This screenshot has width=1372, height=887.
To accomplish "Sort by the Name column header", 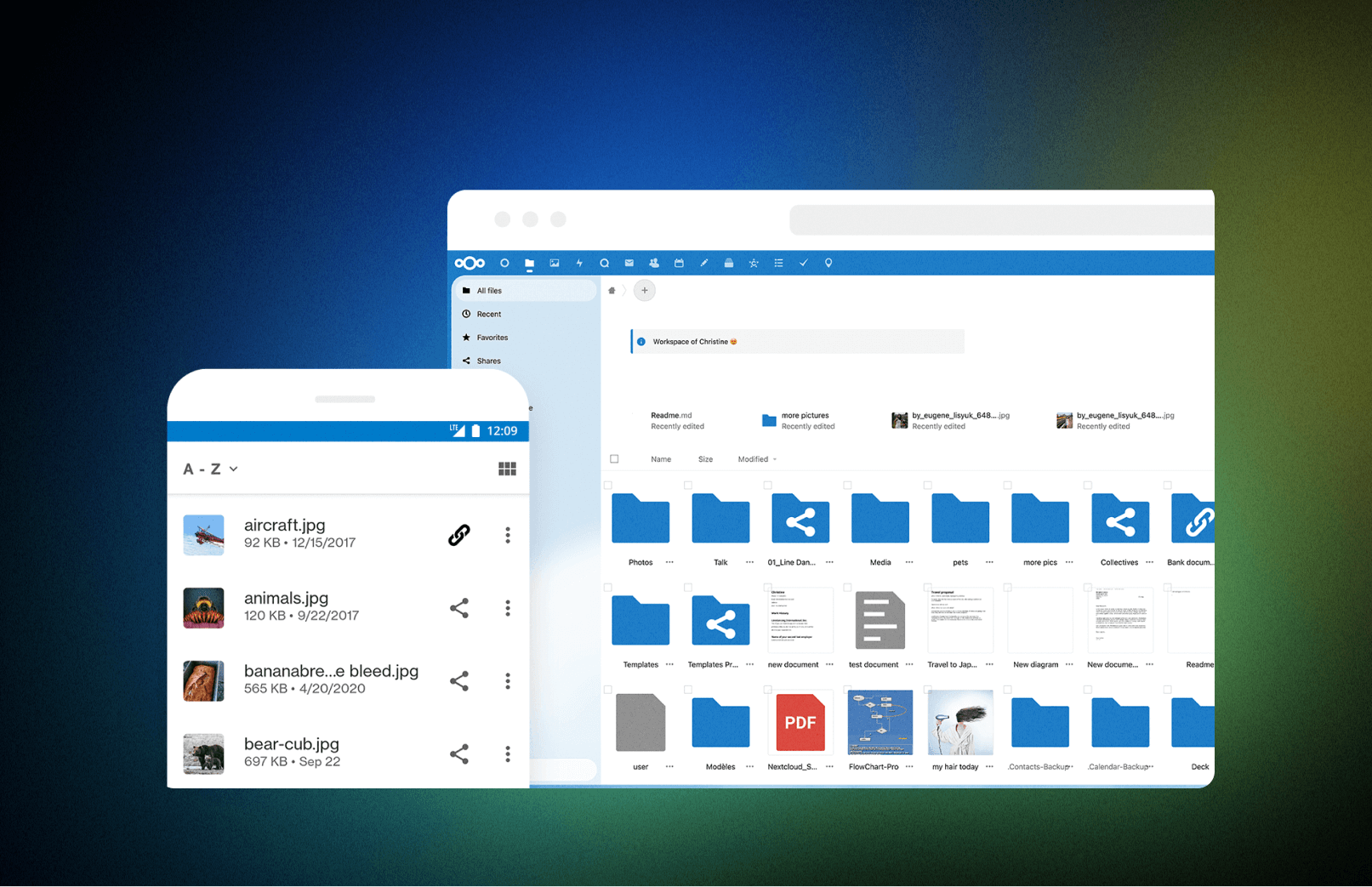I will coord(661,459).
